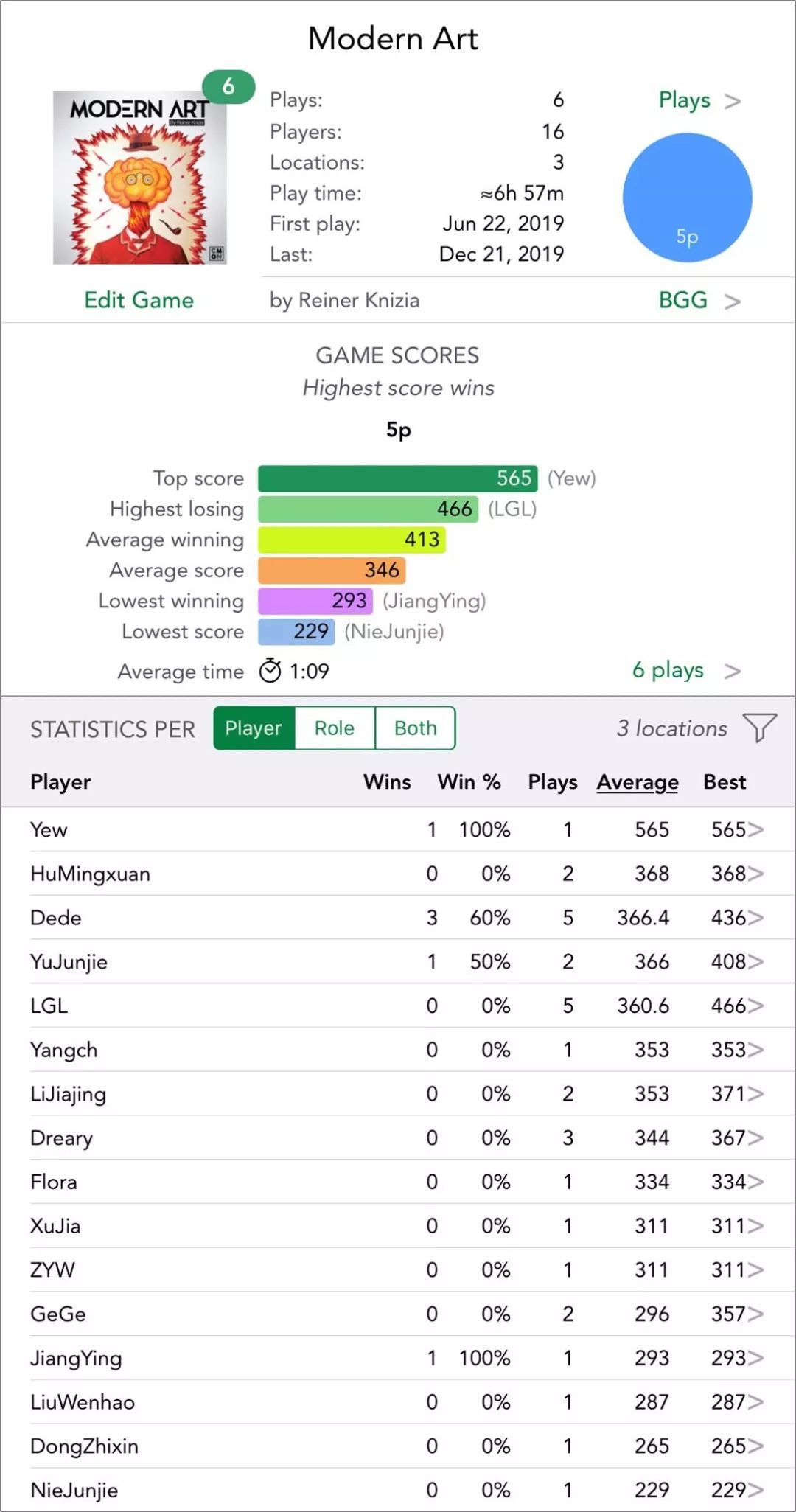The width and height of the screenshot is (796, 1512).
Task: Select the Player statistics segment
Action: 254,728
